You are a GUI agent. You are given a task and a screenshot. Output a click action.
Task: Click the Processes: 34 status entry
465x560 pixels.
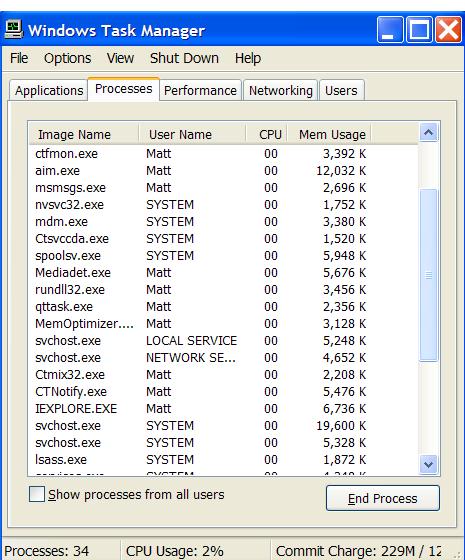click(46, 551)
